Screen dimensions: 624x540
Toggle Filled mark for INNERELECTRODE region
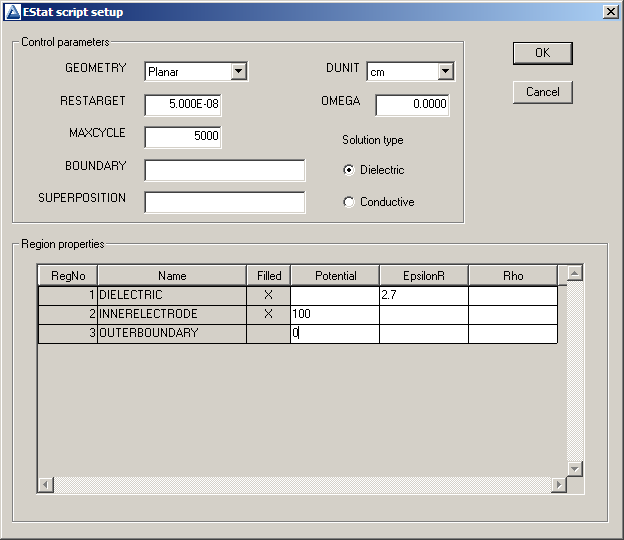click(268, 315)
